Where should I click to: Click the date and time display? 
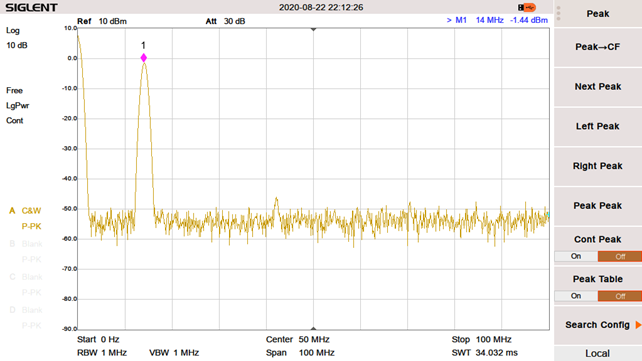point(321,7)
